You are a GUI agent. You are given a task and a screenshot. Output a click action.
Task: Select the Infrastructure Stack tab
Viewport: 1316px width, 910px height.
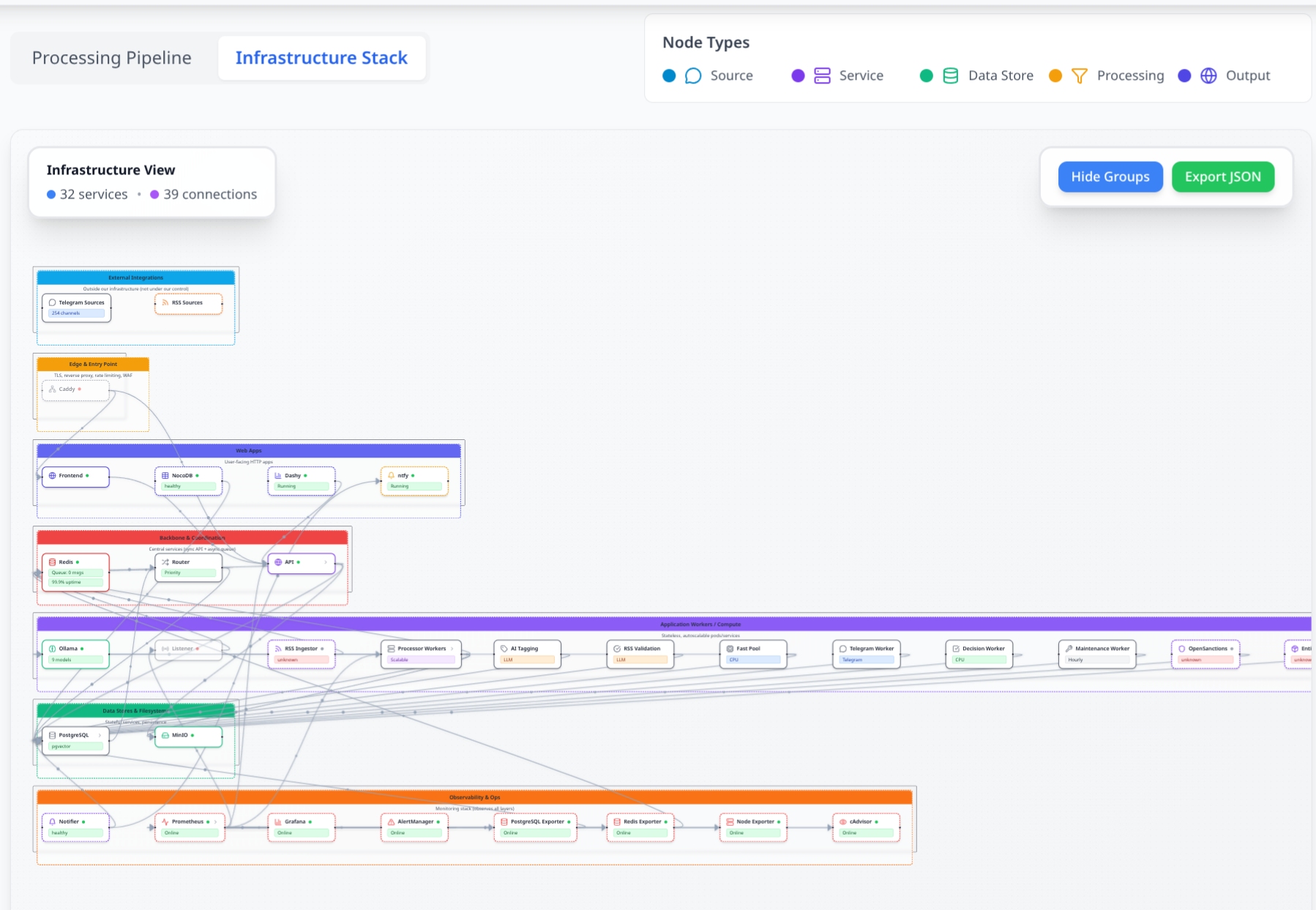click(321, 58)
